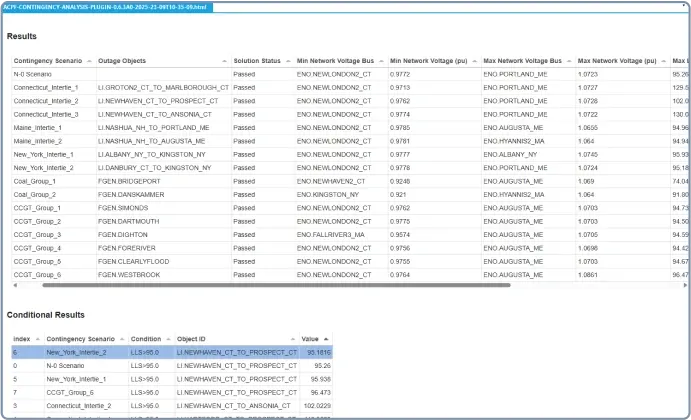Click sort arrow in Max Network Voltage (pu) header
Image resolution: width=691 pixels, height=420 pixels.
click(662, 61)
